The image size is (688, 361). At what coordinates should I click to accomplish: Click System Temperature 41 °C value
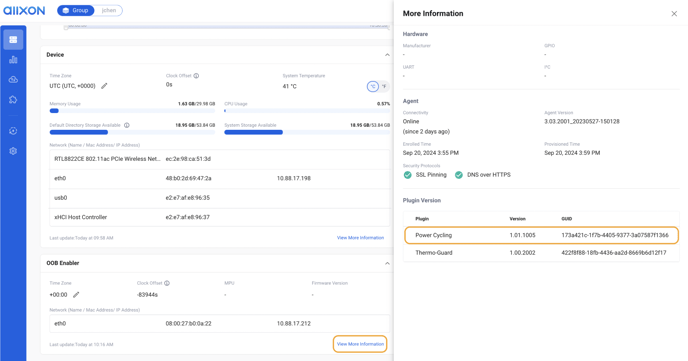290,86
